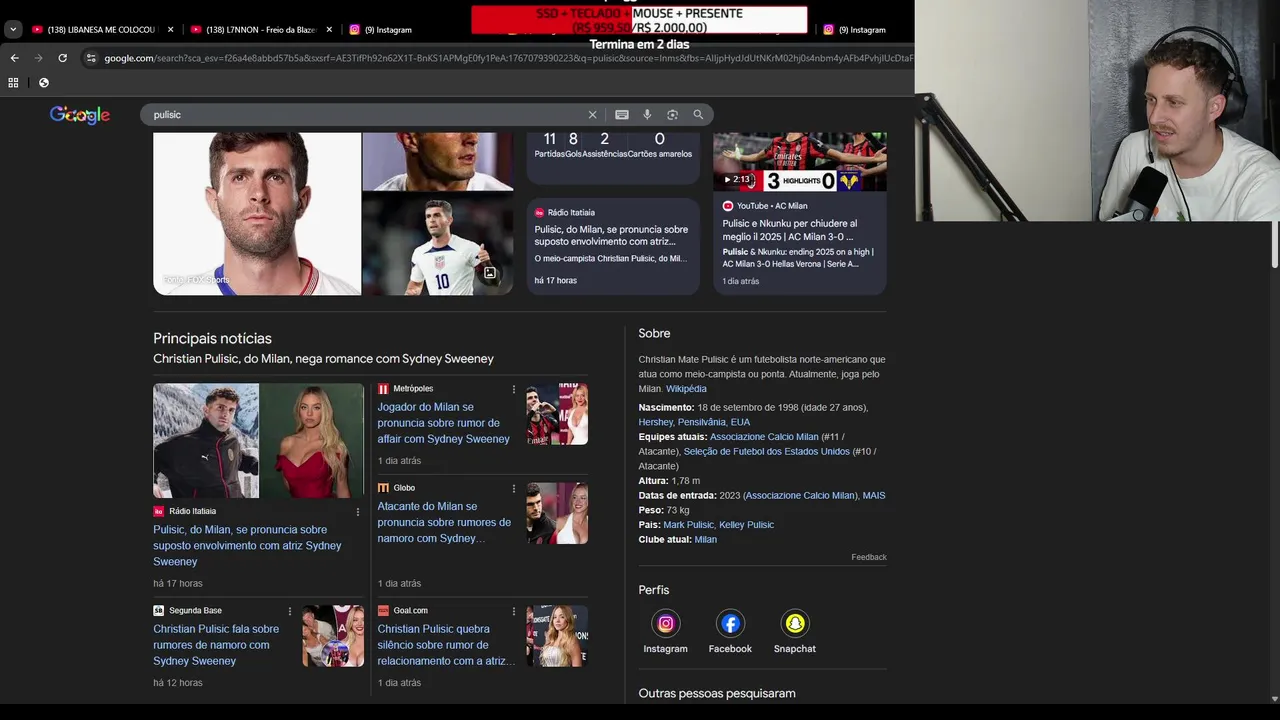
Task: Click the image gallery icon on the jersey photo
Action: pos(490,273)
